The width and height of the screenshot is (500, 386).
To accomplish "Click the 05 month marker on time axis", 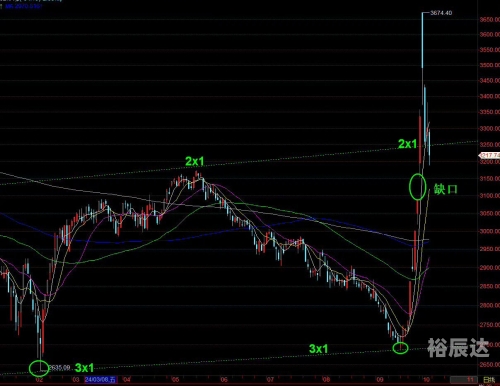I will (x=175, y=380).
